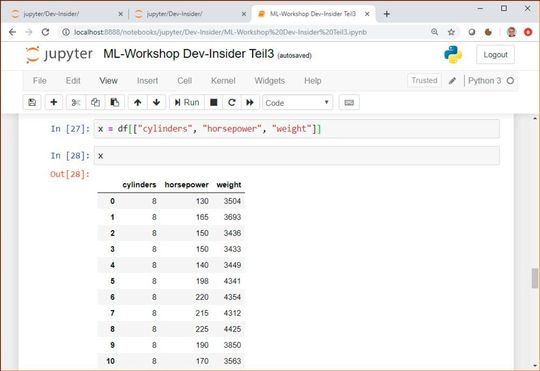Open the View menu
The width and height of the screenshot is (540, 371).
point(108,81)
